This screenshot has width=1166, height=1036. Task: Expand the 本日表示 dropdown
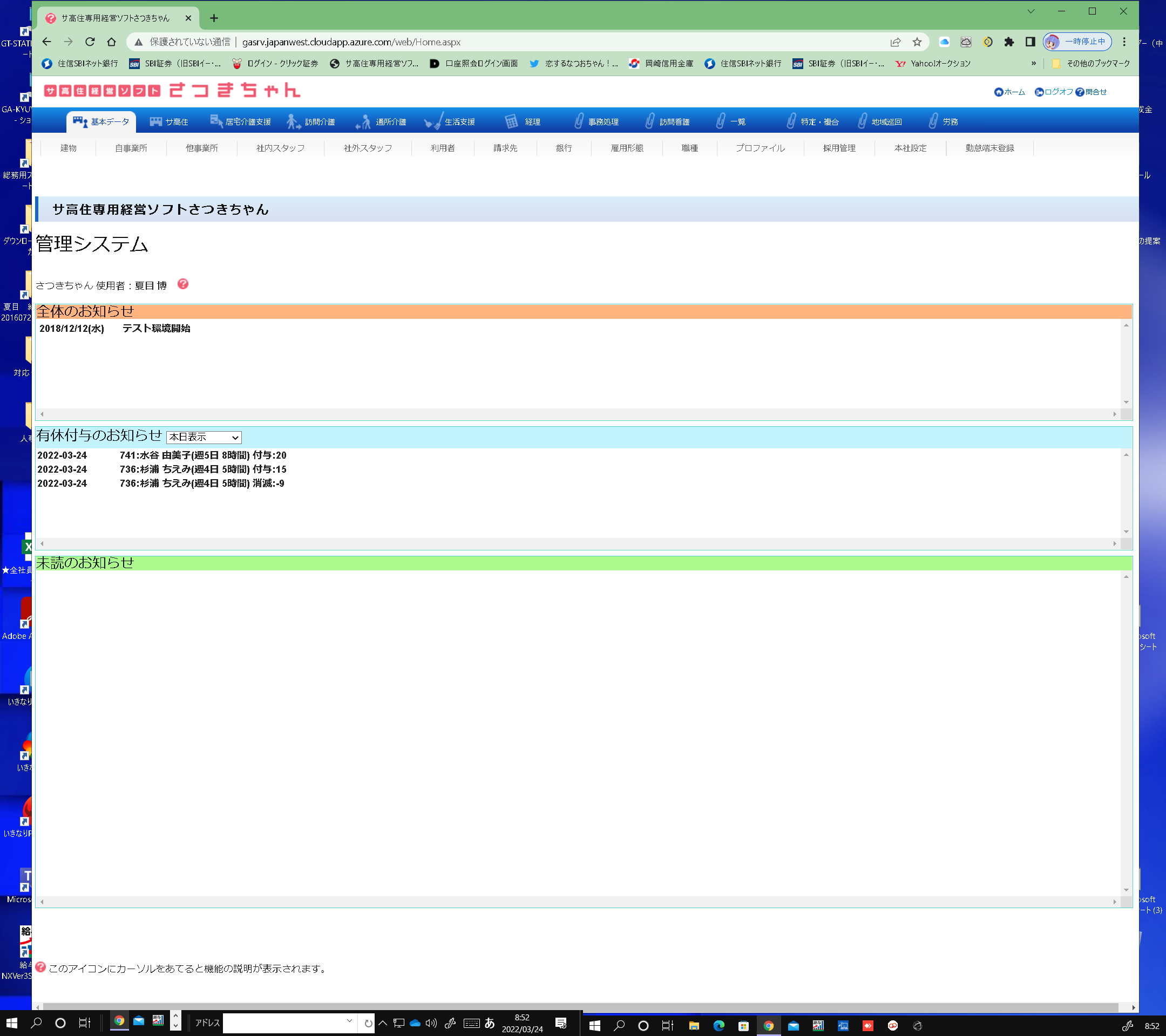pyautogui.click(x=204, y=437)
